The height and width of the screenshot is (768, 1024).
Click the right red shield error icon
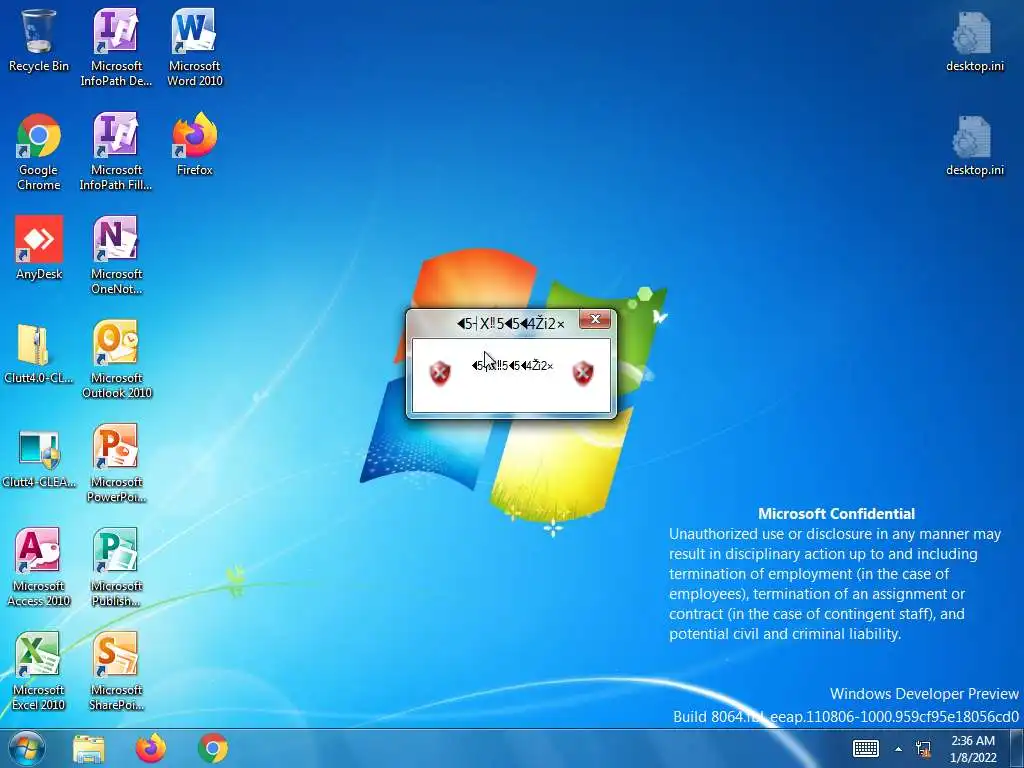[x=583, y=373]
